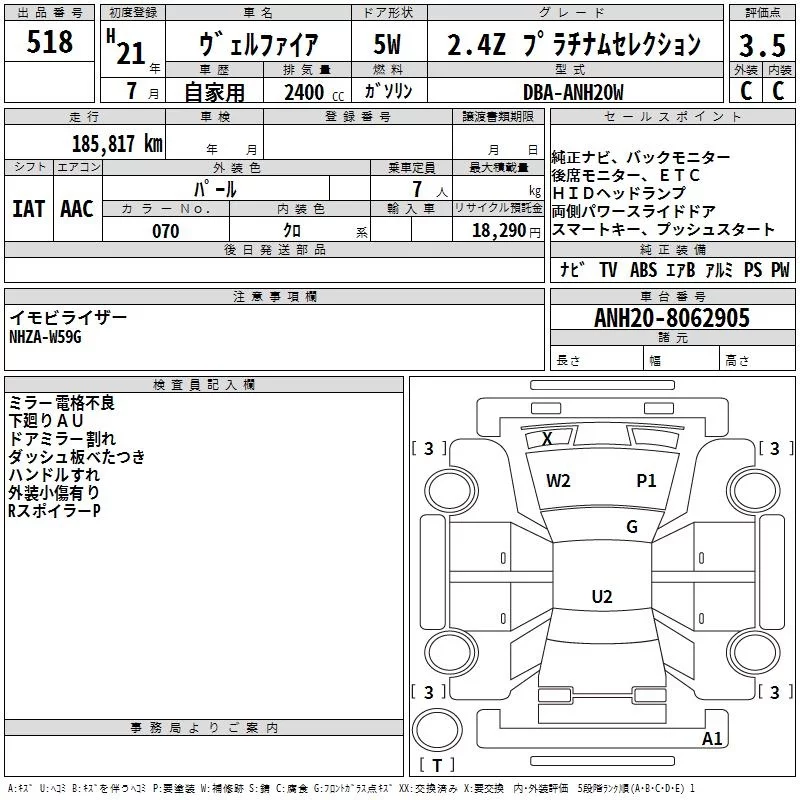Click the A1 mark on the rear bumper
800x800 pixels.
point(712,738)
